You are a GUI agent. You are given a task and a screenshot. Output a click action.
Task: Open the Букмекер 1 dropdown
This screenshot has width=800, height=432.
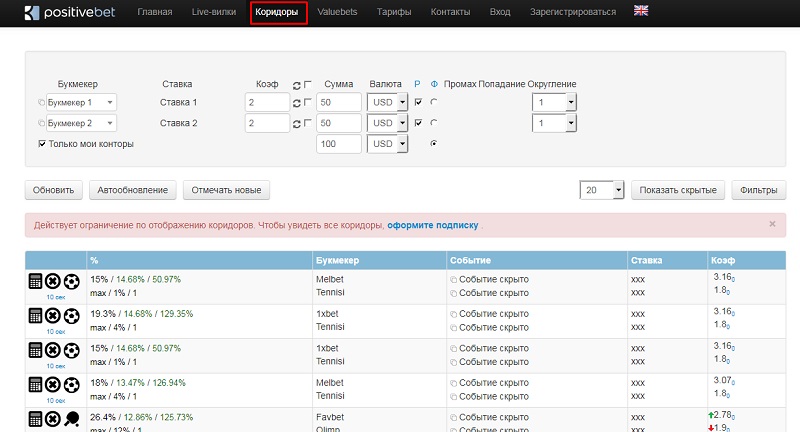(81, 102)
